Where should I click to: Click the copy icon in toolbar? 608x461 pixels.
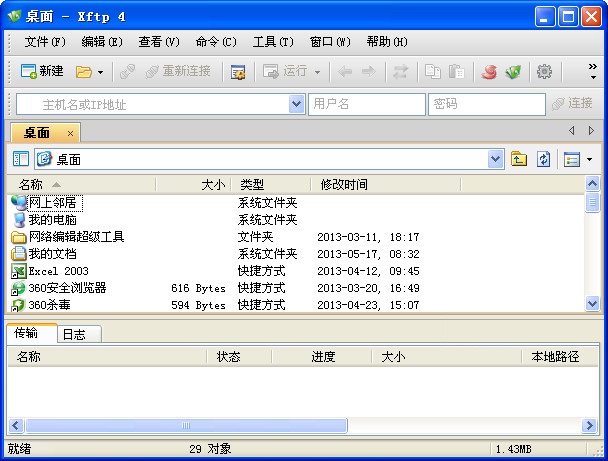433,72
